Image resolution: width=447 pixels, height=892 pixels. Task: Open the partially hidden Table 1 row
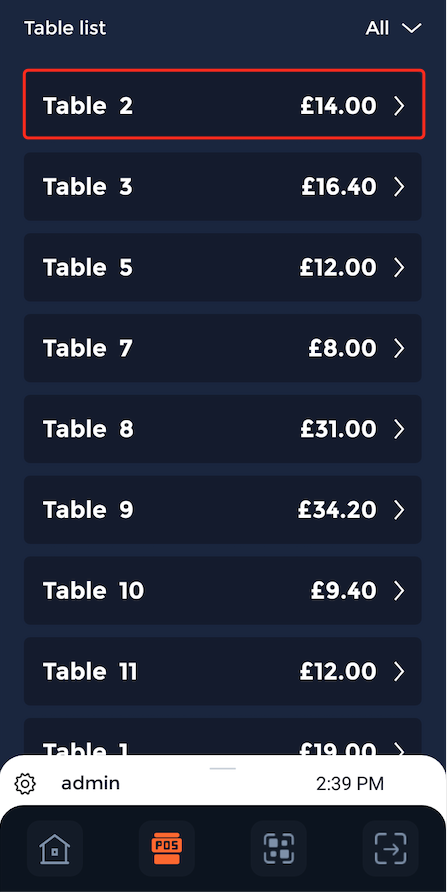point(223,737)
